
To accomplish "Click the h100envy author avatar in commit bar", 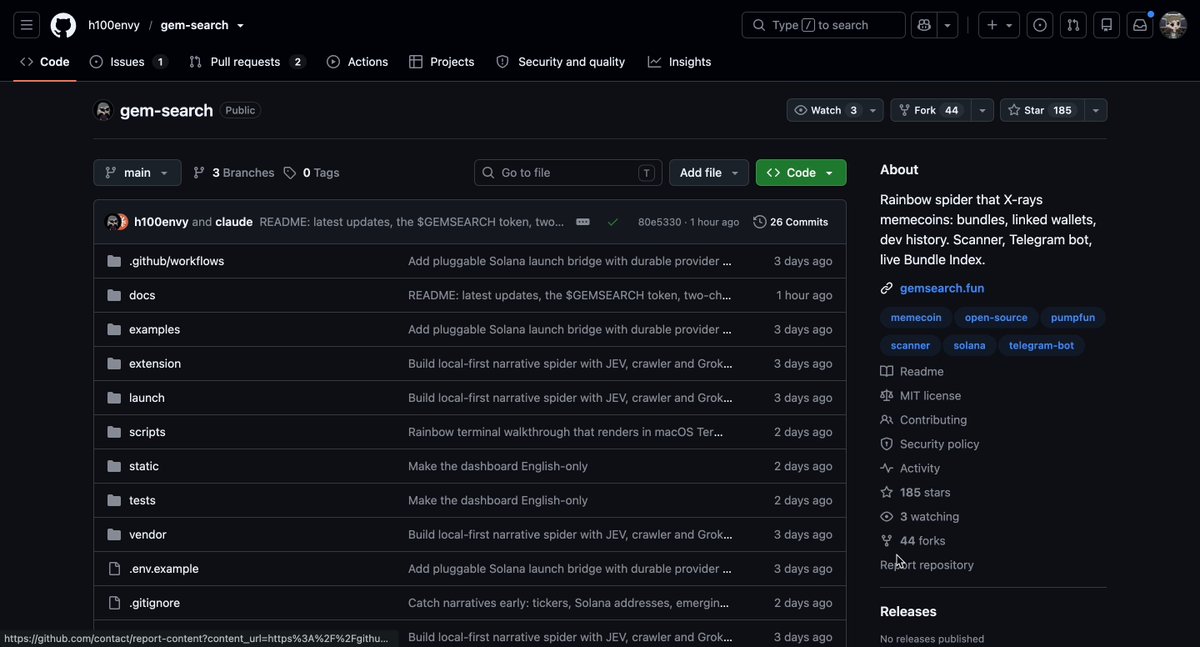I will click(x=112, y=222).
